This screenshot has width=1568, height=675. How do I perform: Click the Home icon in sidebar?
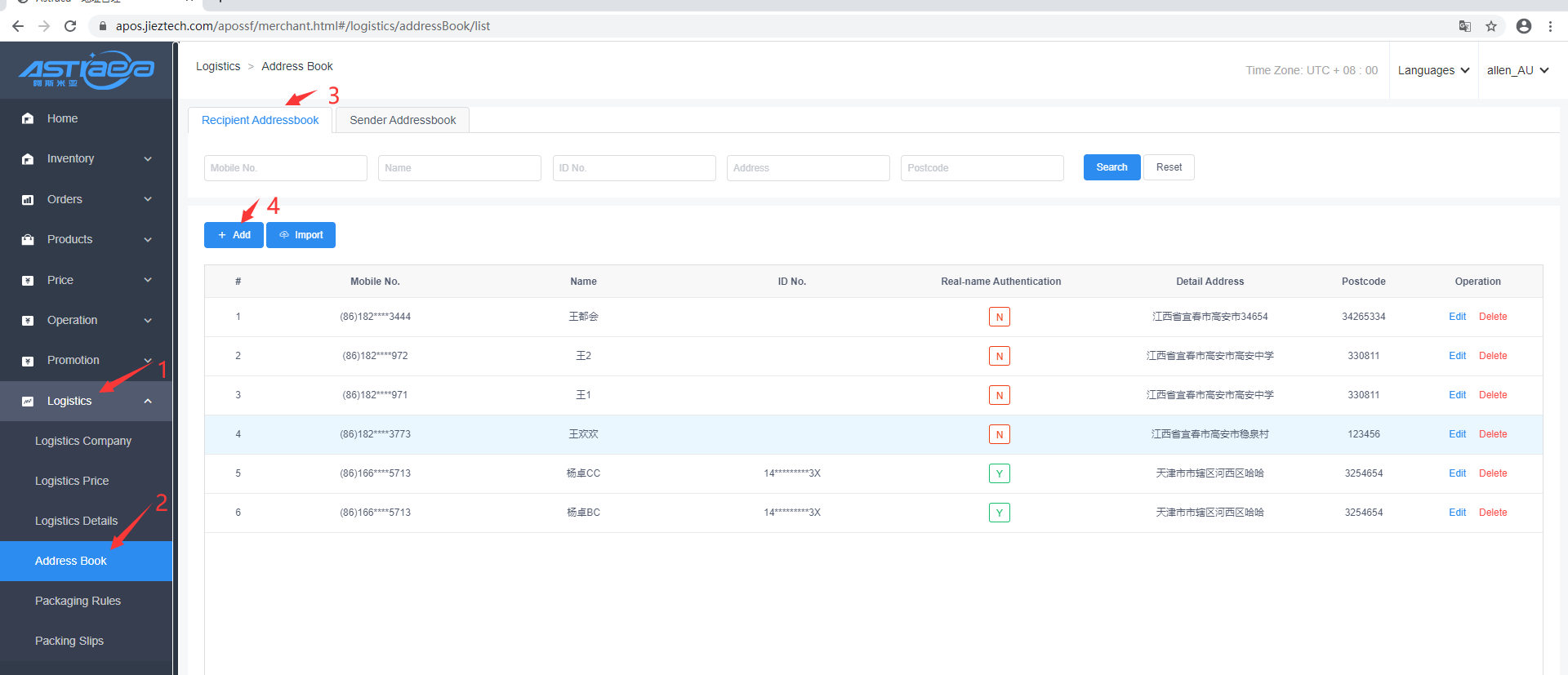tap(28, 118)
